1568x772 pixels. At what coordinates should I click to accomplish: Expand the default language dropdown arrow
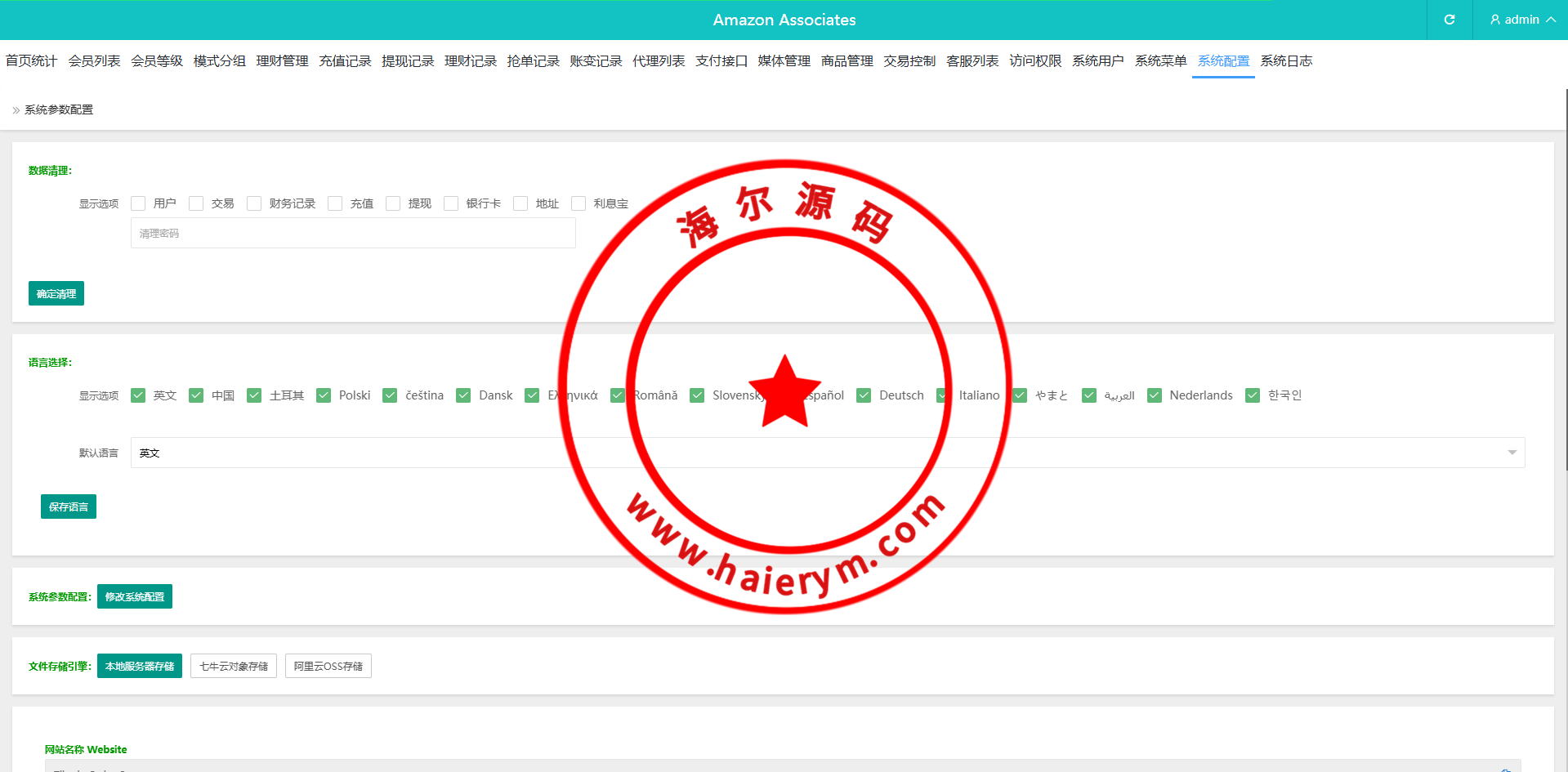[1512, 453]
